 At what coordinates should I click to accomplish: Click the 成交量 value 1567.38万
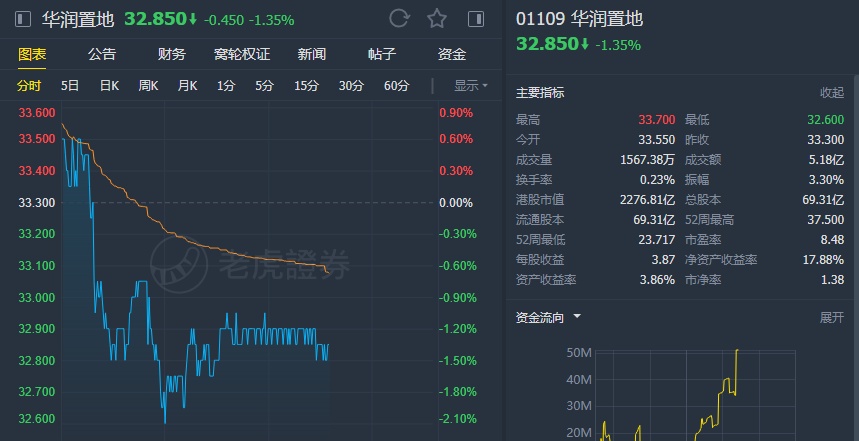point(648,159)
